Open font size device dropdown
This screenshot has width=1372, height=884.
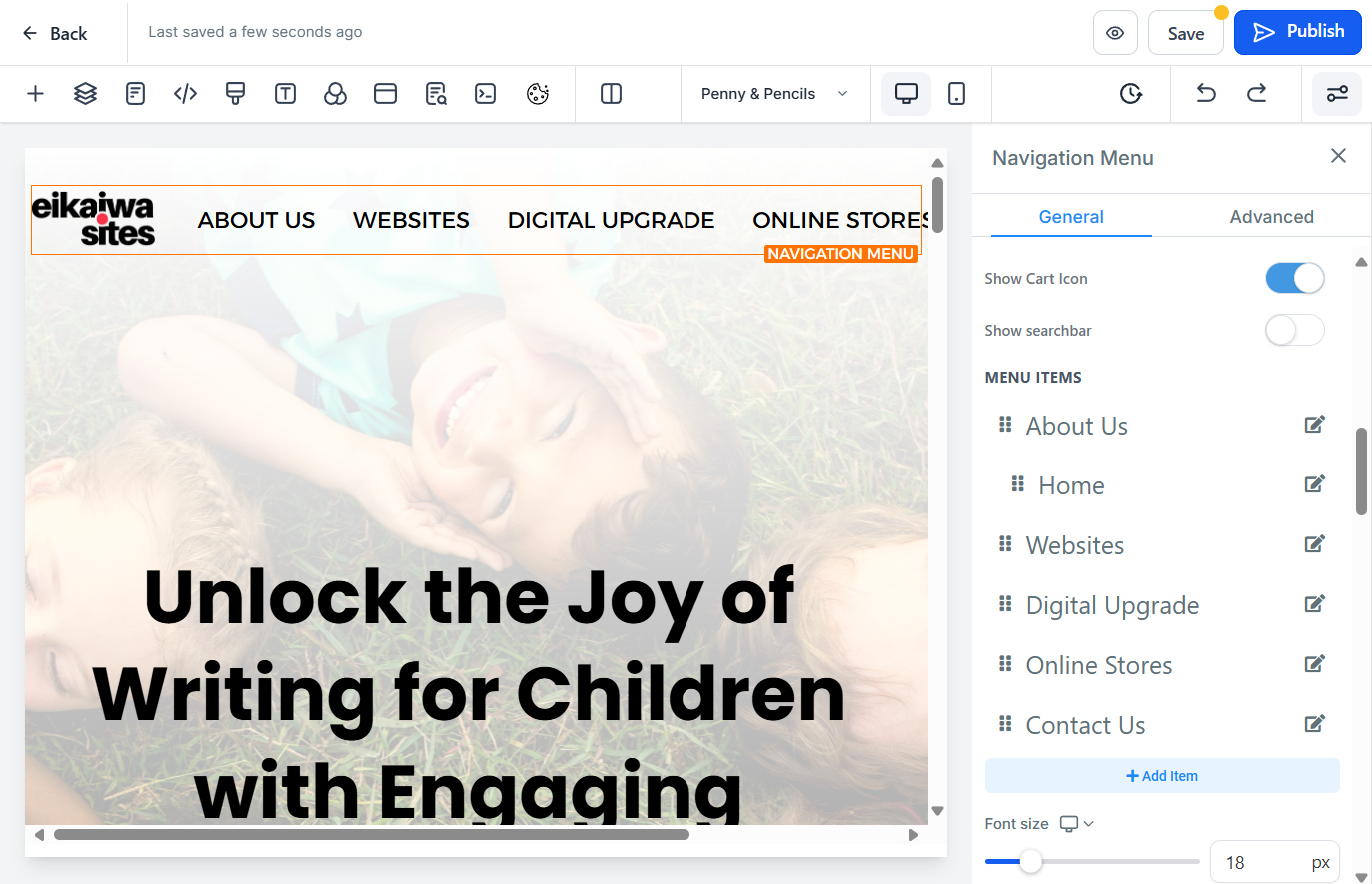1077,824
